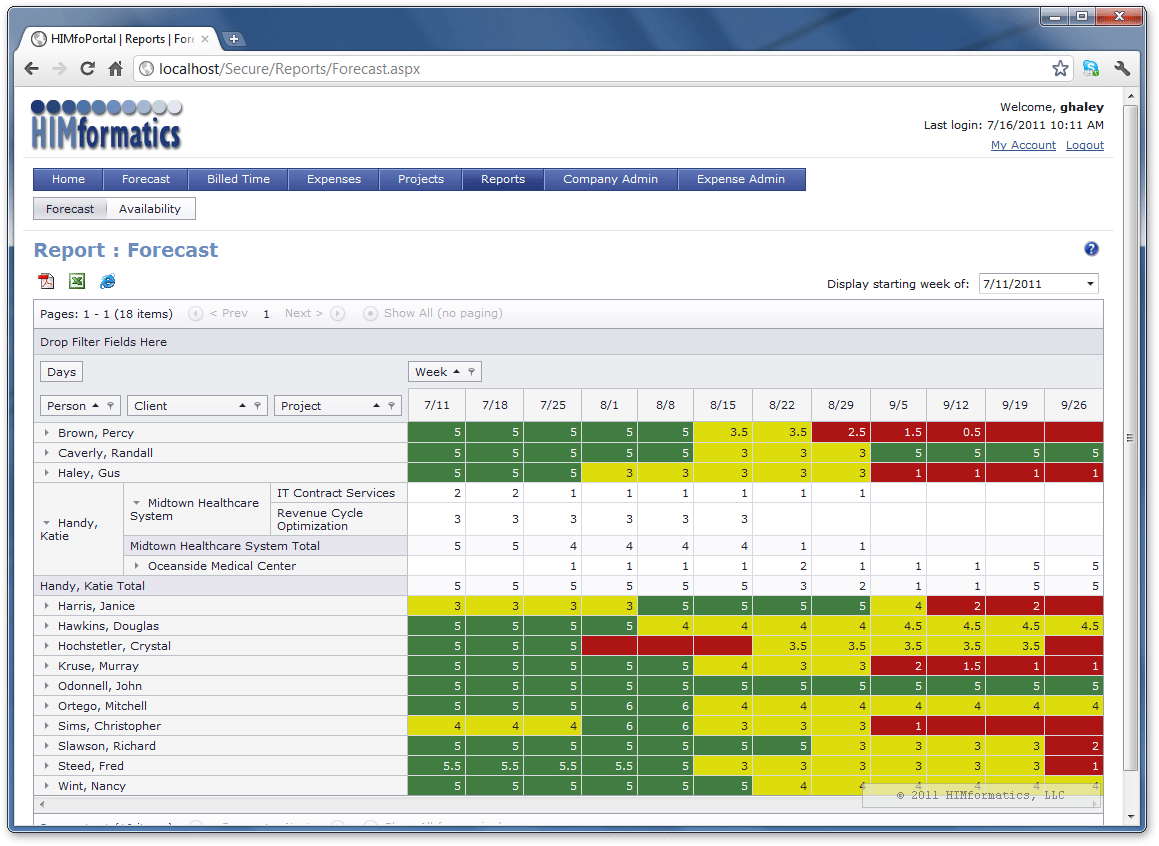Expand the Brown, Percy row
Screen dimensions: 1159x846
(47, 433)
